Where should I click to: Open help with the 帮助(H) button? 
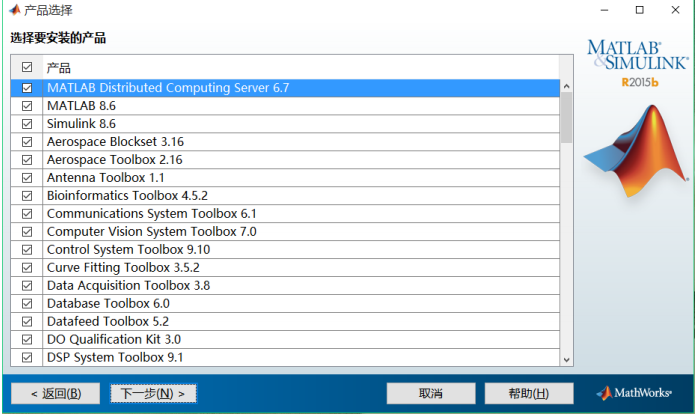(529, 394)
